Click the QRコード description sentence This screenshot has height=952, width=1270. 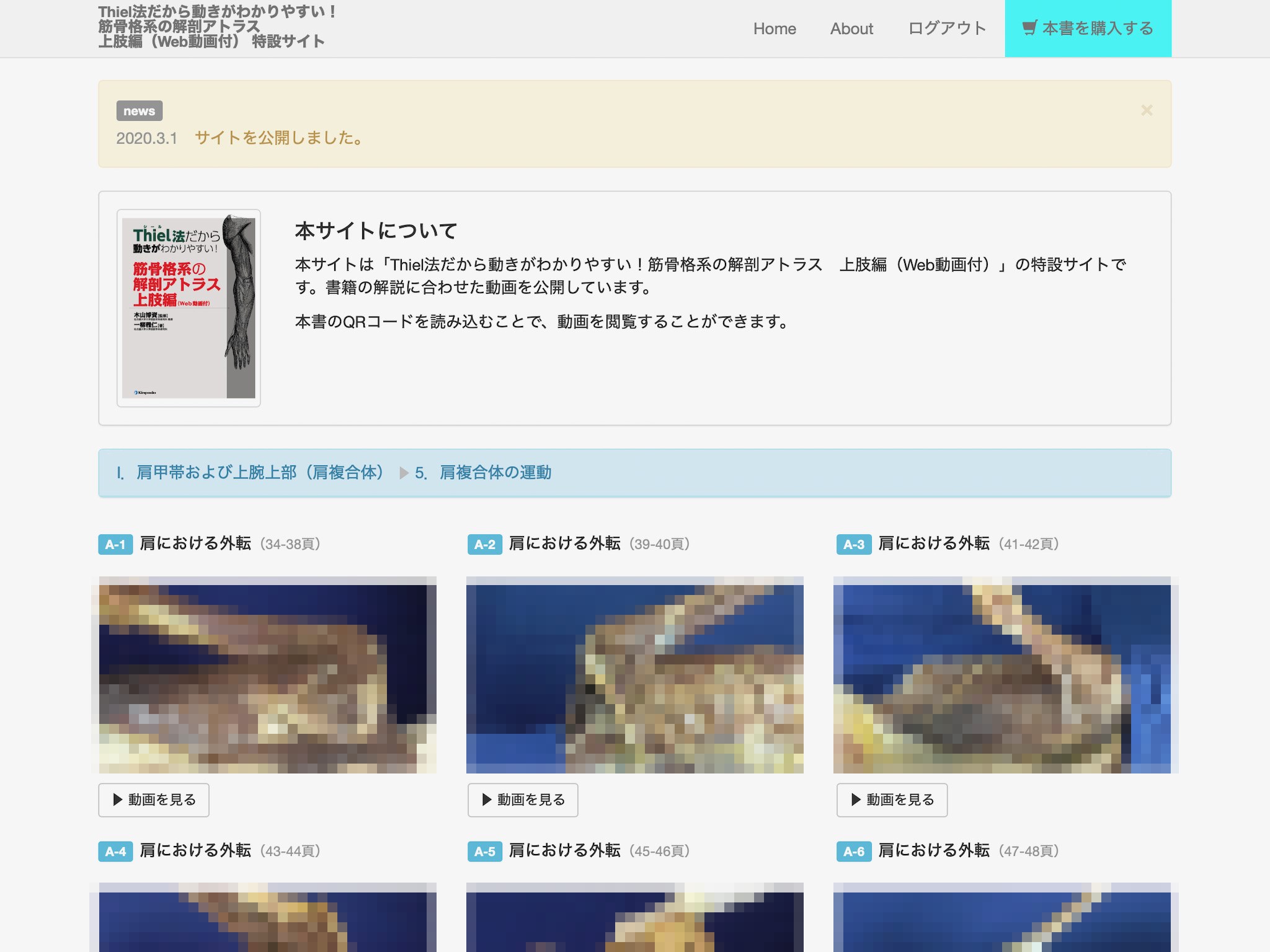[543, 322]
